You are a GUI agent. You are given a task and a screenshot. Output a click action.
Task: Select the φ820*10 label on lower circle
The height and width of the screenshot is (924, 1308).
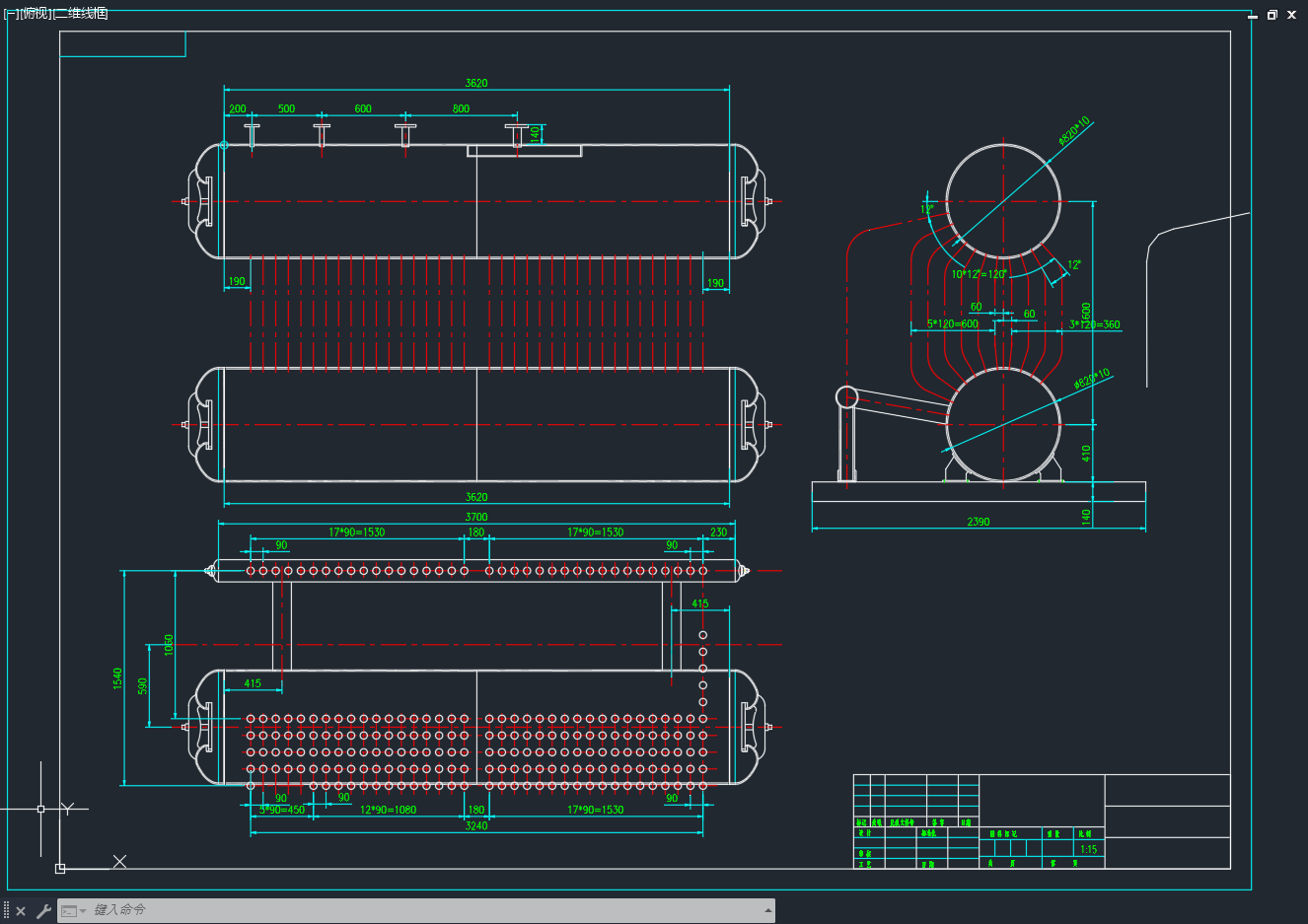(x=1092, y=379)
